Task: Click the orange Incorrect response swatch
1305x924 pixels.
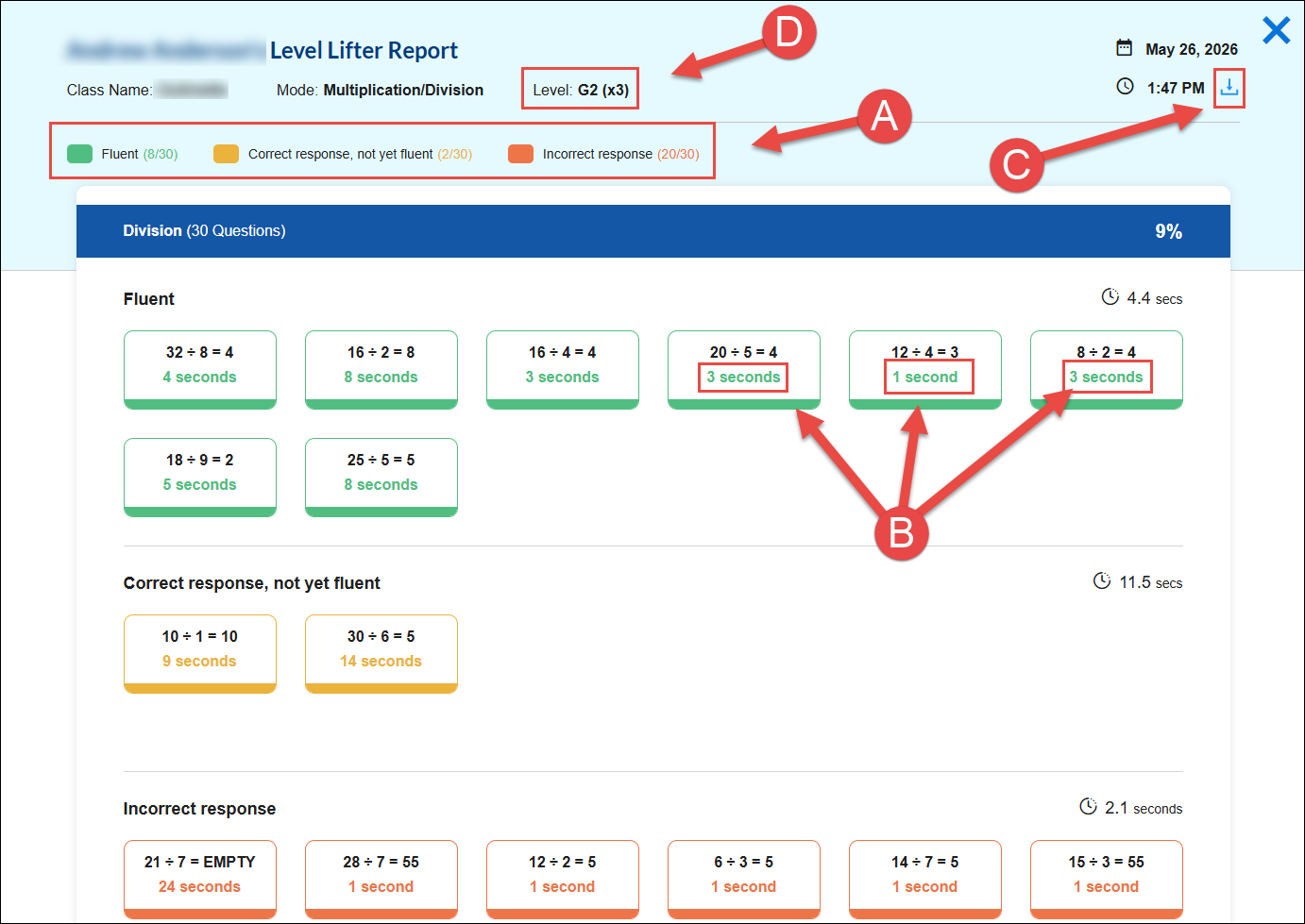Action: pyautogui.click(x=520, y=154)
